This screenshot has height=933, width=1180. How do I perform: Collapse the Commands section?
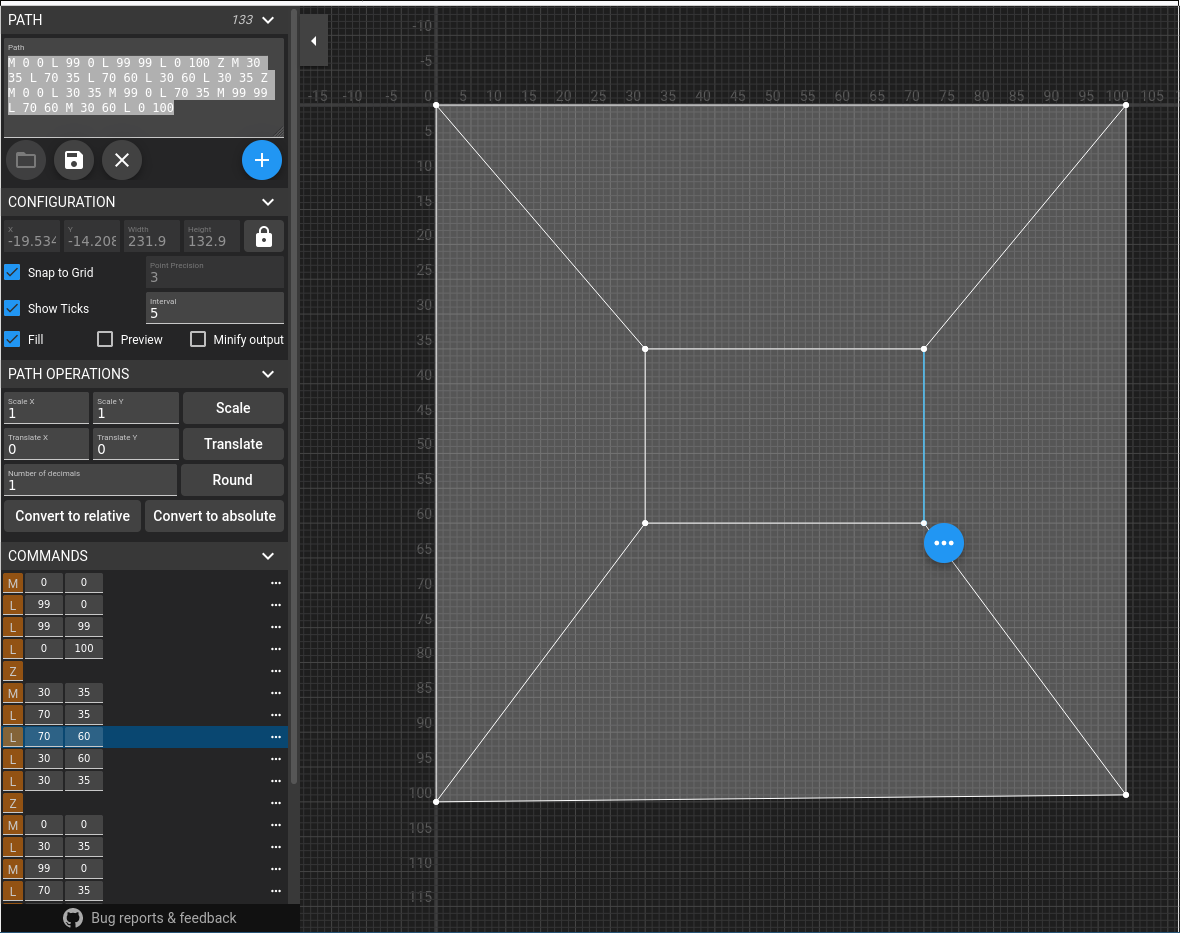click(268, 556)
